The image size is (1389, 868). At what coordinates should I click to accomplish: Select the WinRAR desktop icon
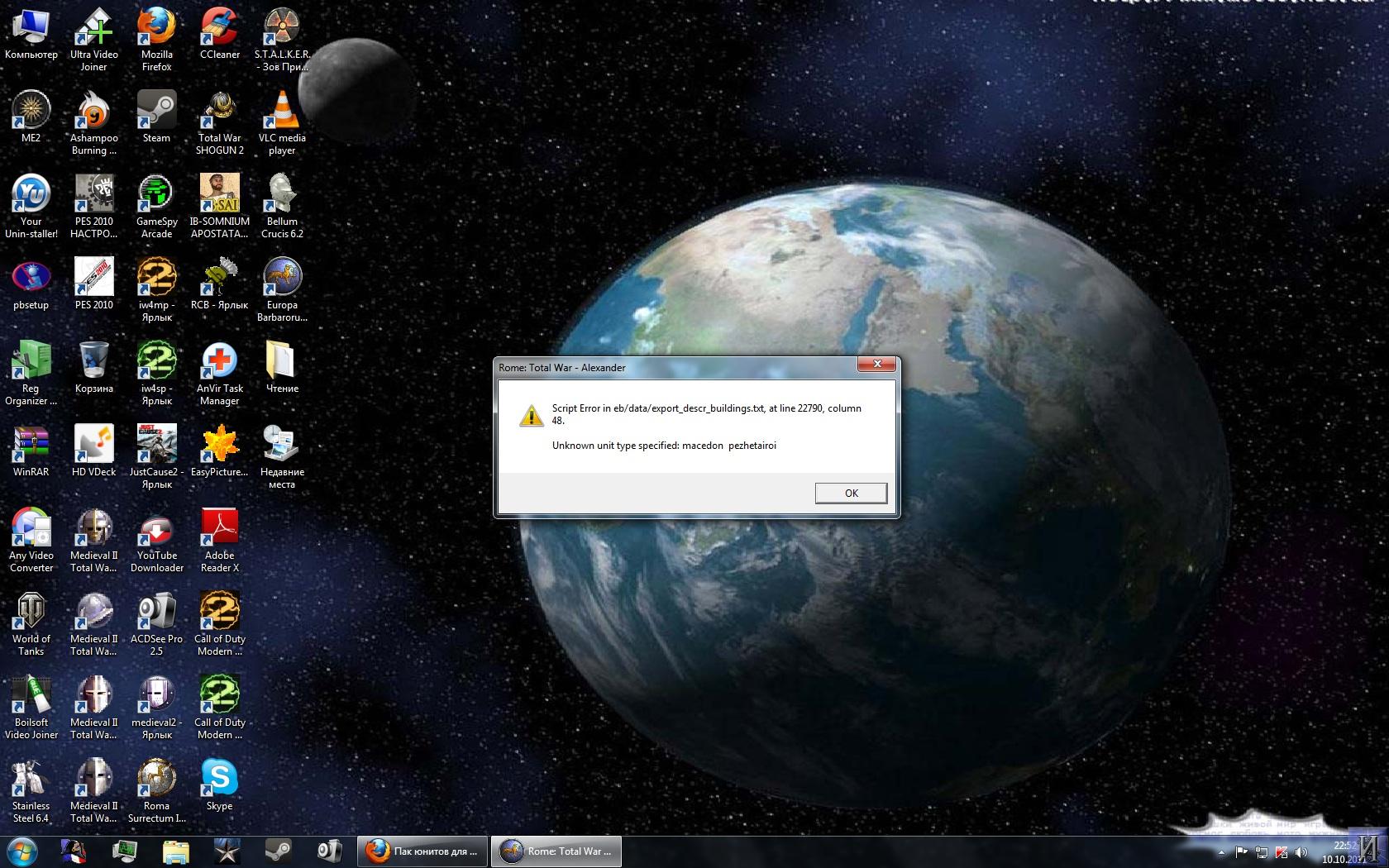tap(31, 451)
